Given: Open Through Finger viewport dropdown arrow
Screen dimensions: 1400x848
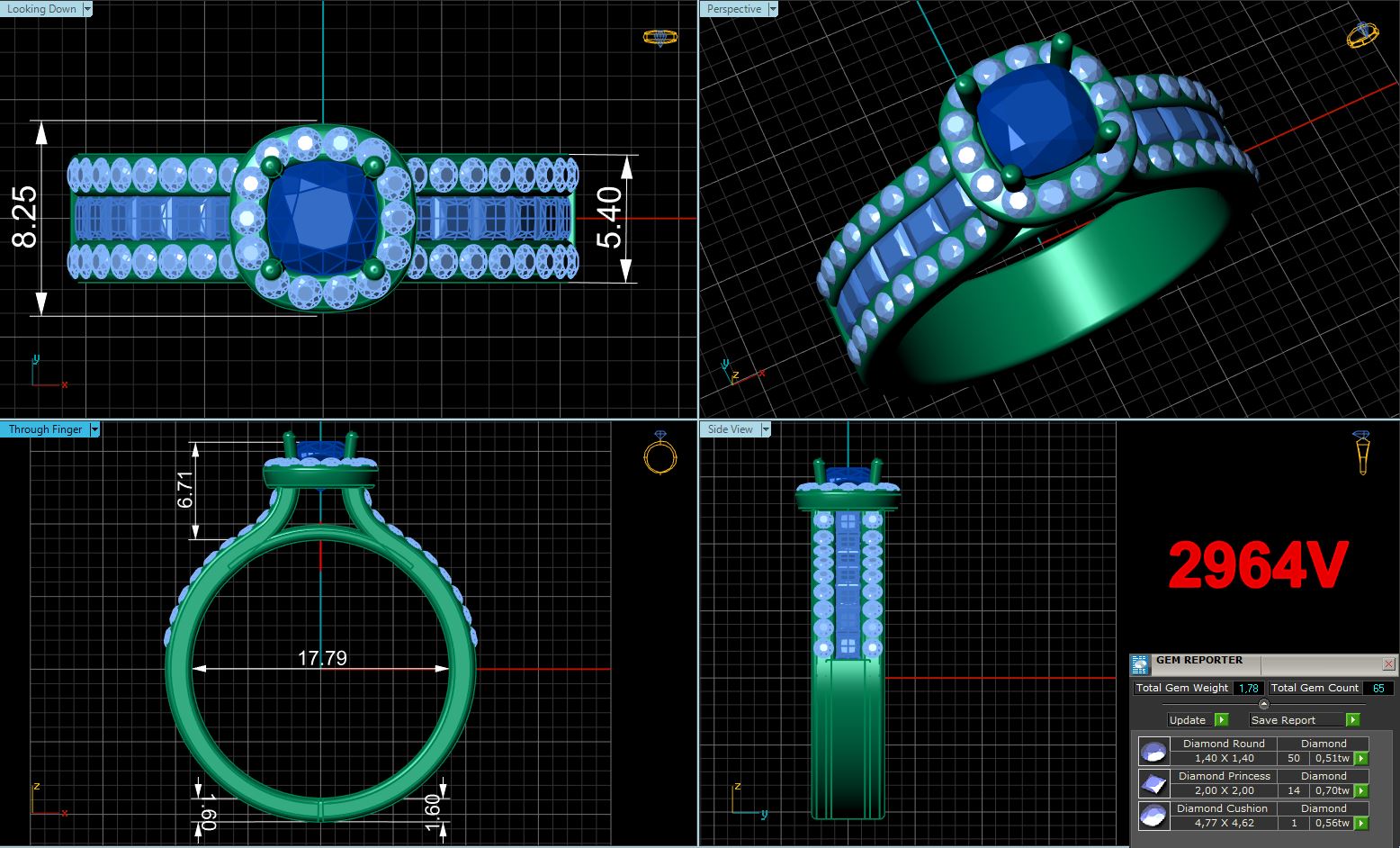Looking at the screenshot, I should point(94,429).
